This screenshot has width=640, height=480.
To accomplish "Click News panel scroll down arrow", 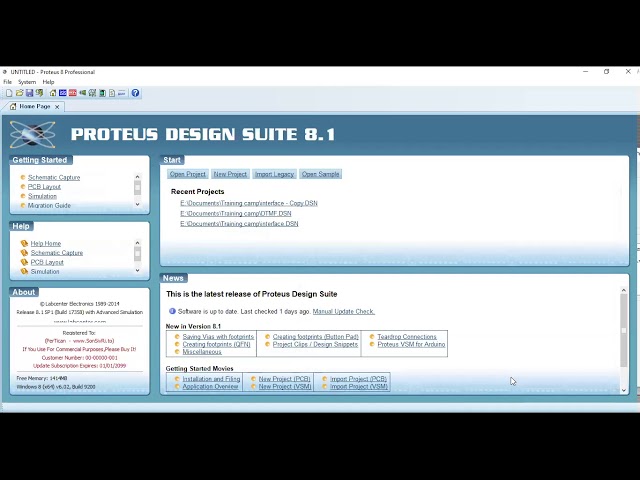I will [x=624, y=390].
